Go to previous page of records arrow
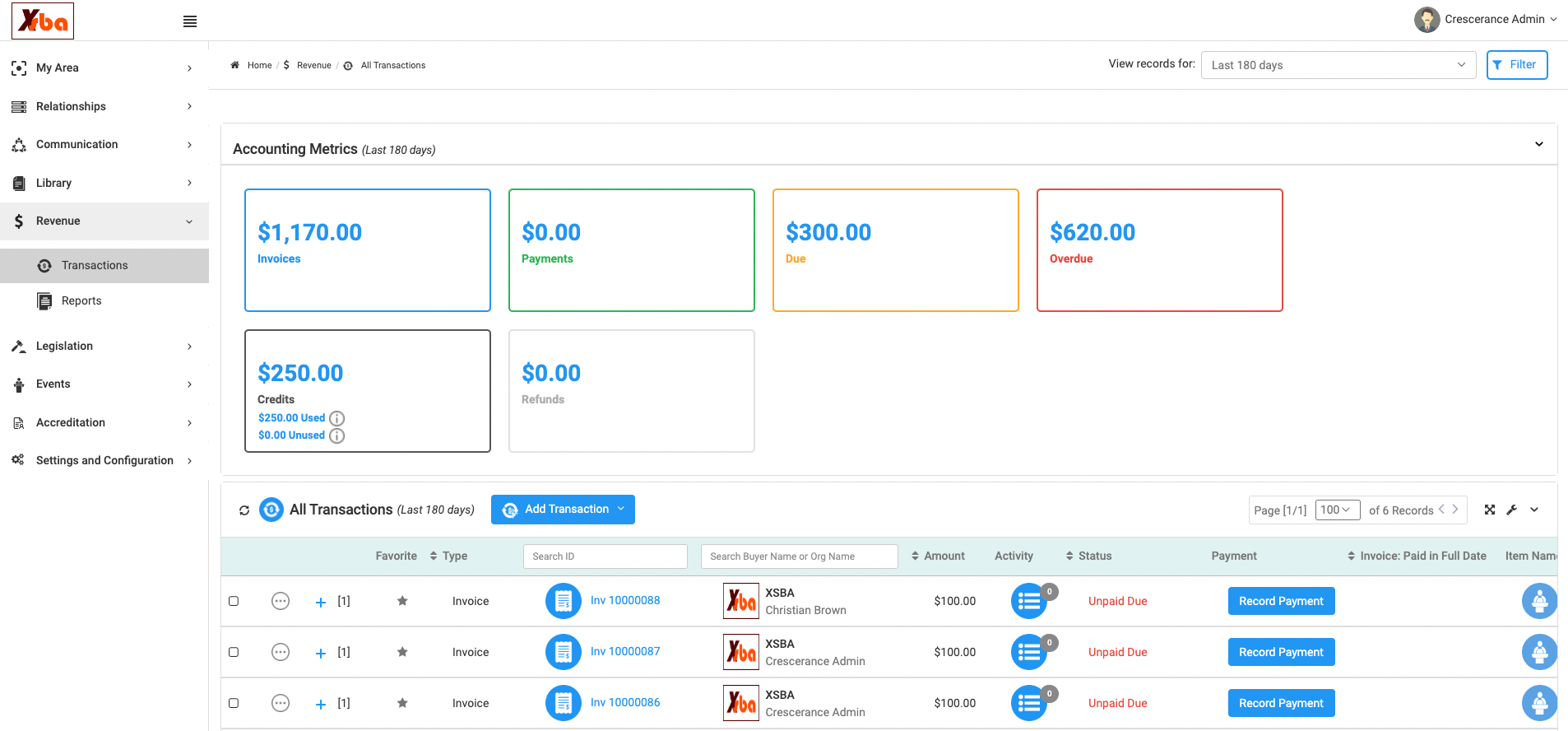This screenshot has width=1568, height=731. click(x=1441, y=510)
